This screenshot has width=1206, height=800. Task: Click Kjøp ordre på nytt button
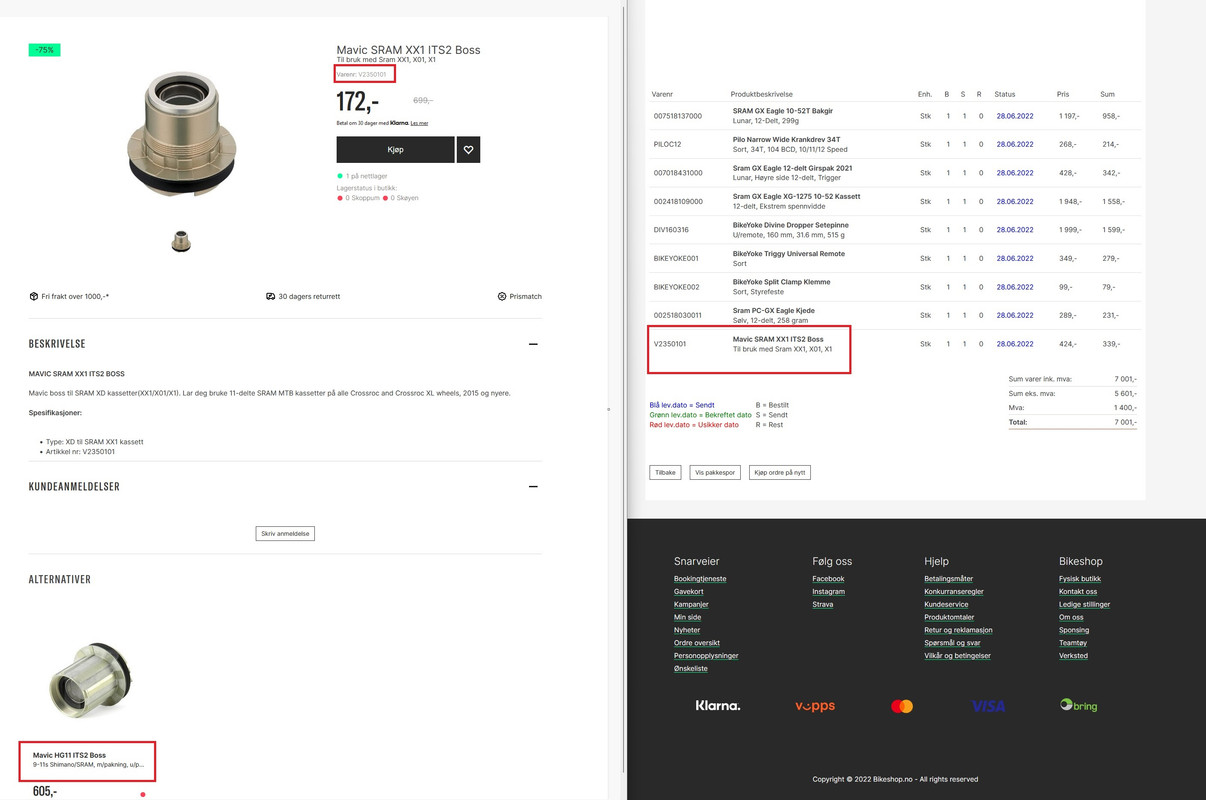click(780, 472)
